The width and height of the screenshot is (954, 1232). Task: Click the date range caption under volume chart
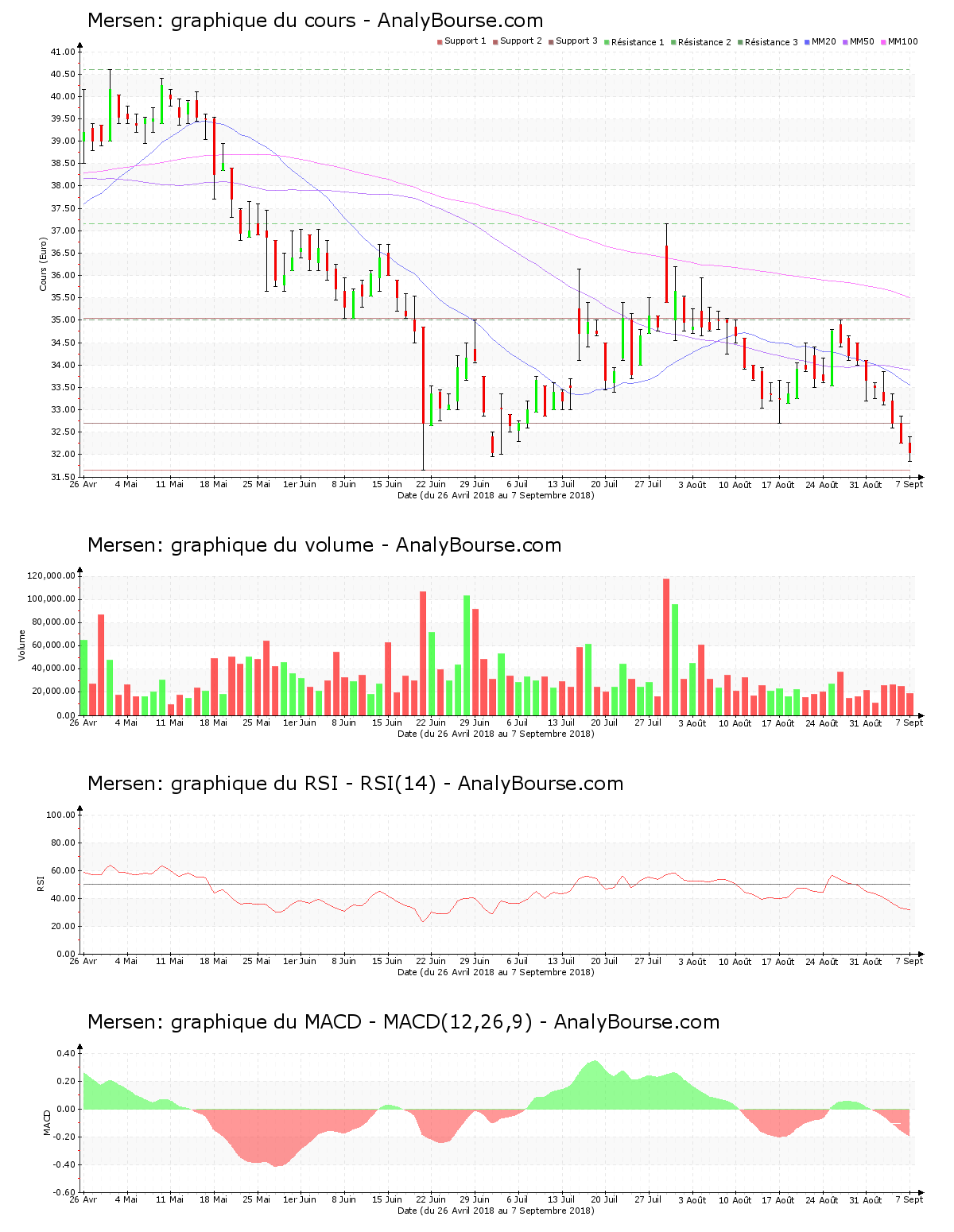496,734
